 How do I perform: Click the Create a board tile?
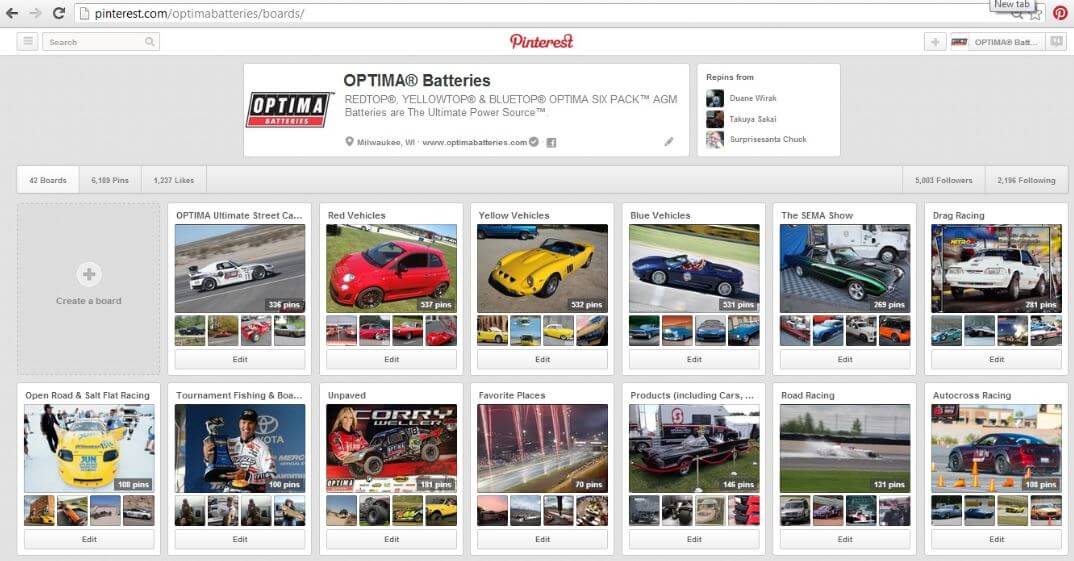point(89,288)
